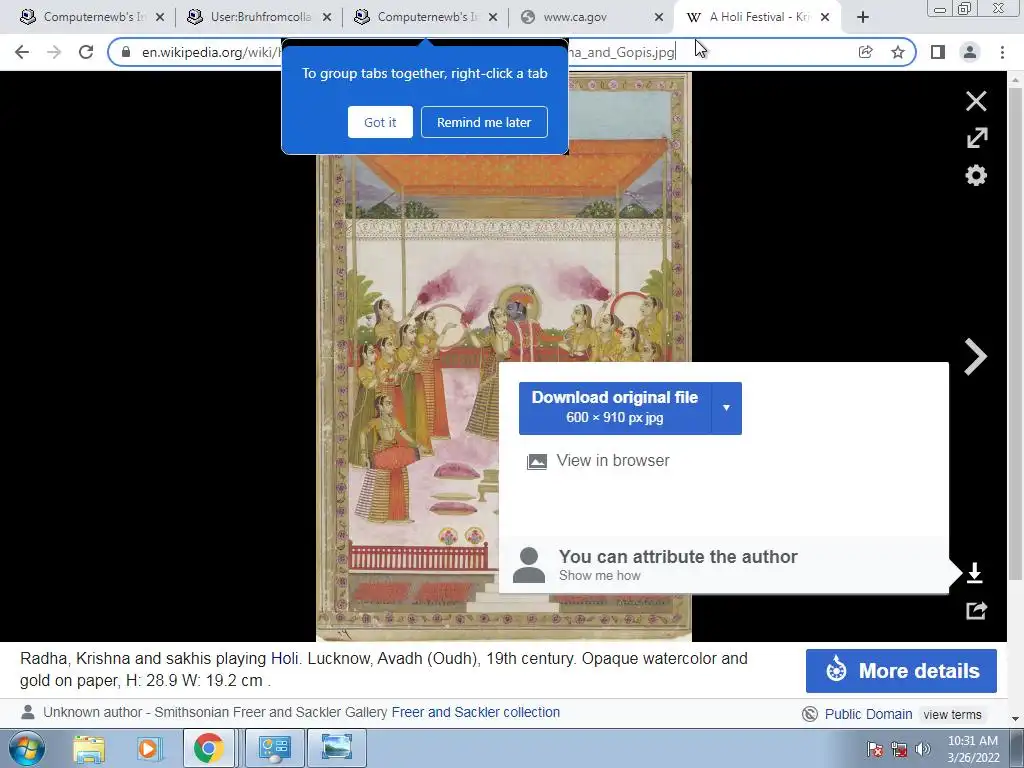Click the Public Domain license link
Image resolution: width=1024 pixels, height=768 pixels.
coord(869,714)
